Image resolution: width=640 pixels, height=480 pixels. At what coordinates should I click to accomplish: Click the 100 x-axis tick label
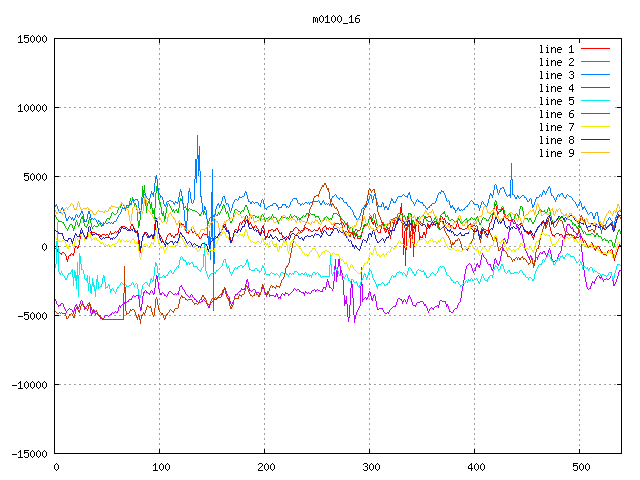tap(160, 467)
